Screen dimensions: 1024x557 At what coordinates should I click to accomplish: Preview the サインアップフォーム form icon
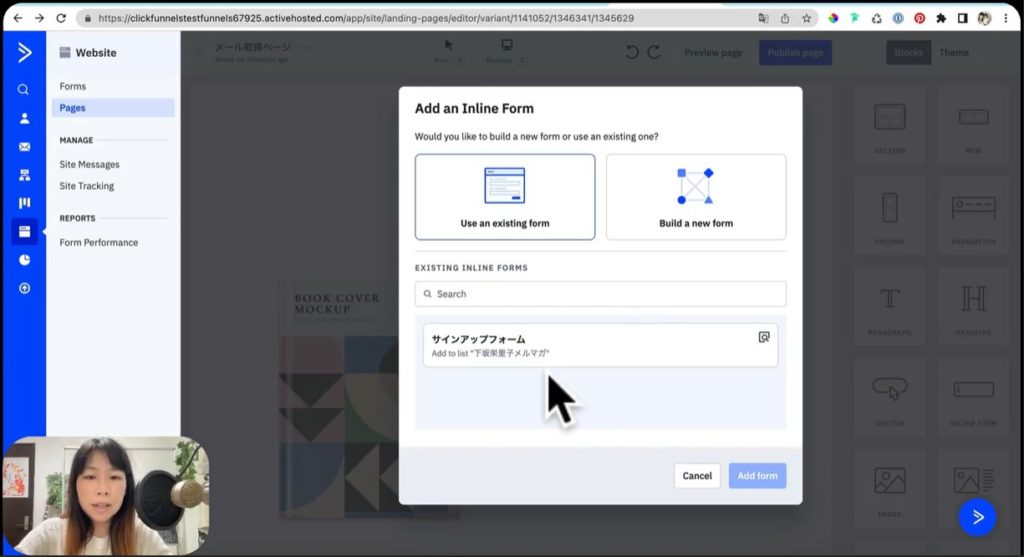coord(764,338)
